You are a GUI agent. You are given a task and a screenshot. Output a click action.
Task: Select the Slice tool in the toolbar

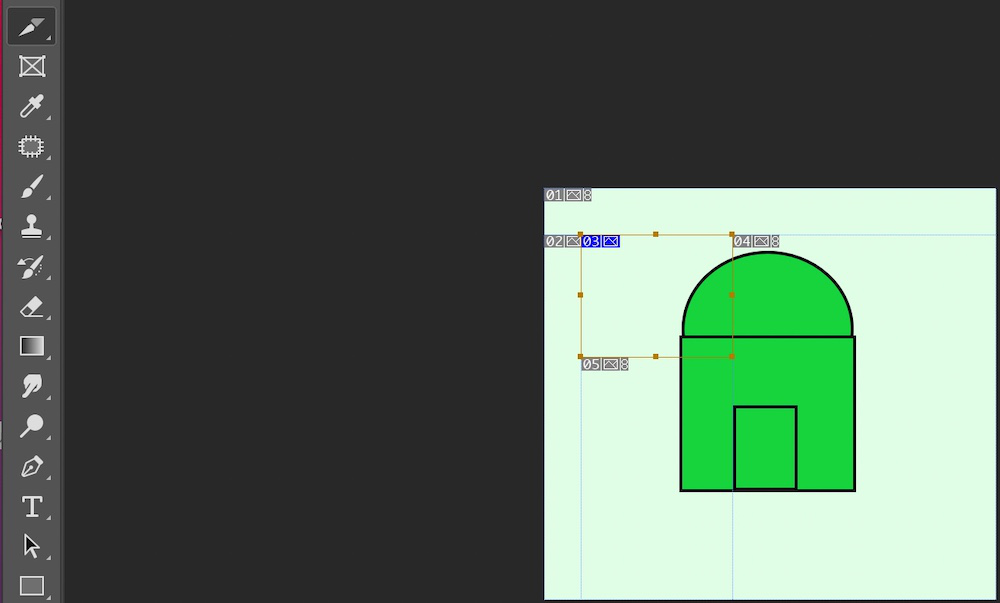[31, 27]
